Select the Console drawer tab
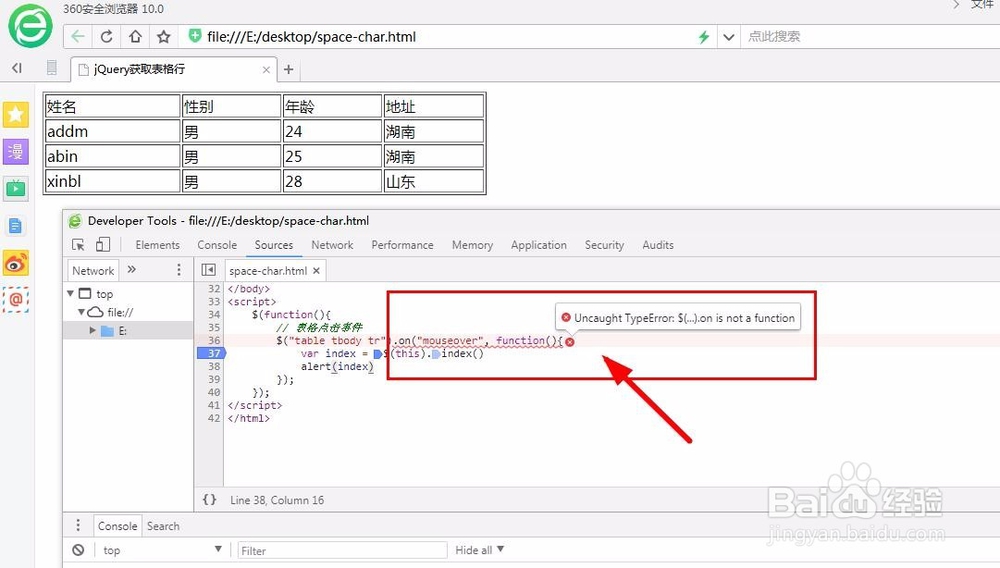 pyautogui.click(x=117, y=526)
